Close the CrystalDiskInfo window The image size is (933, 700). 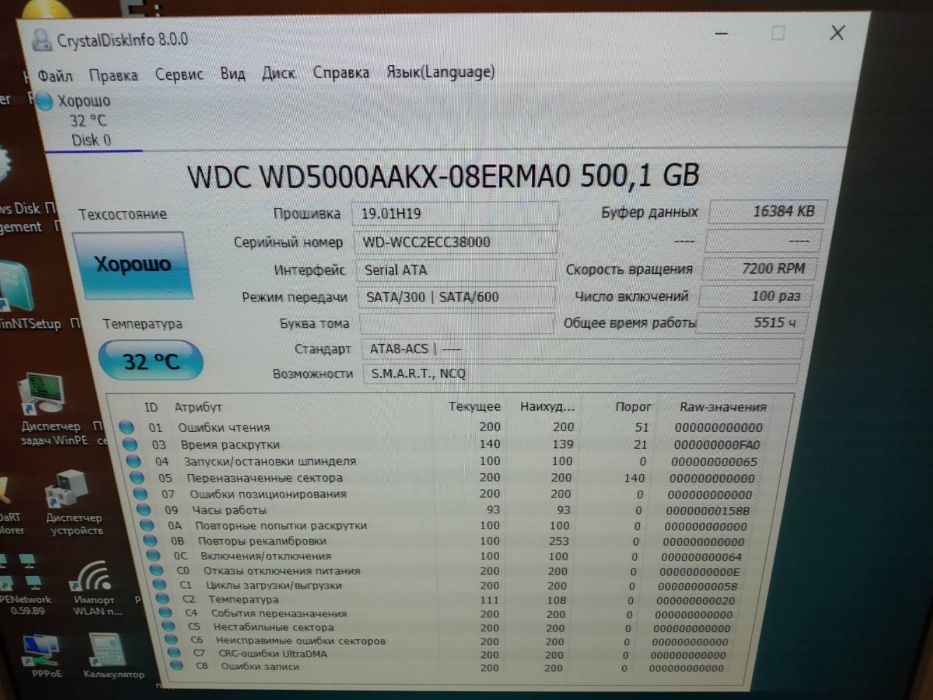tap(837, 33)
